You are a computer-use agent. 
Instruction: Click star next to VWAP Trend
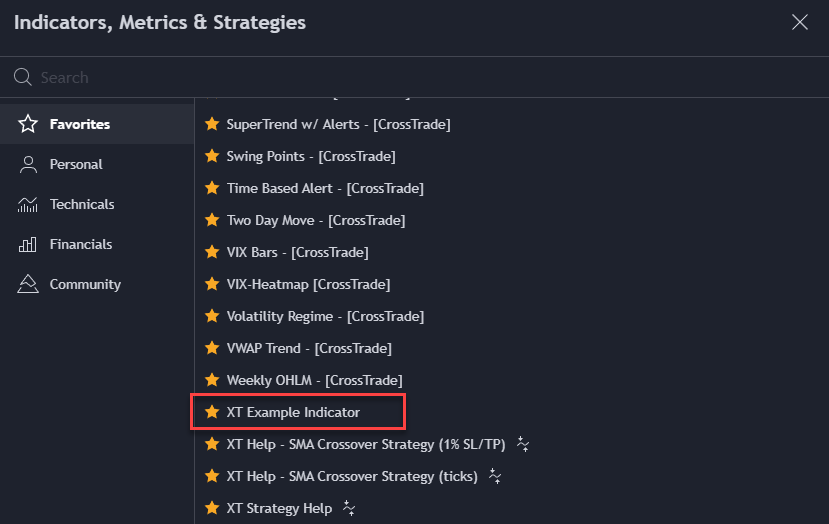(x=212, y=348)
